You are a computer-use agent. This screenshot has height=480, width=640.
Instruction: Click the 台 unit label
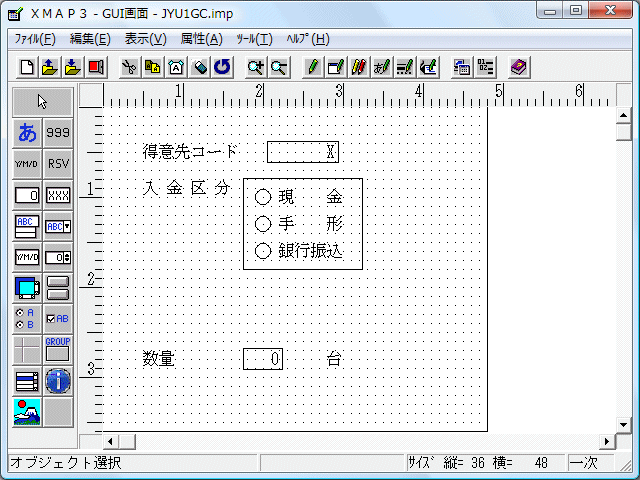click(x=334, y=359)
